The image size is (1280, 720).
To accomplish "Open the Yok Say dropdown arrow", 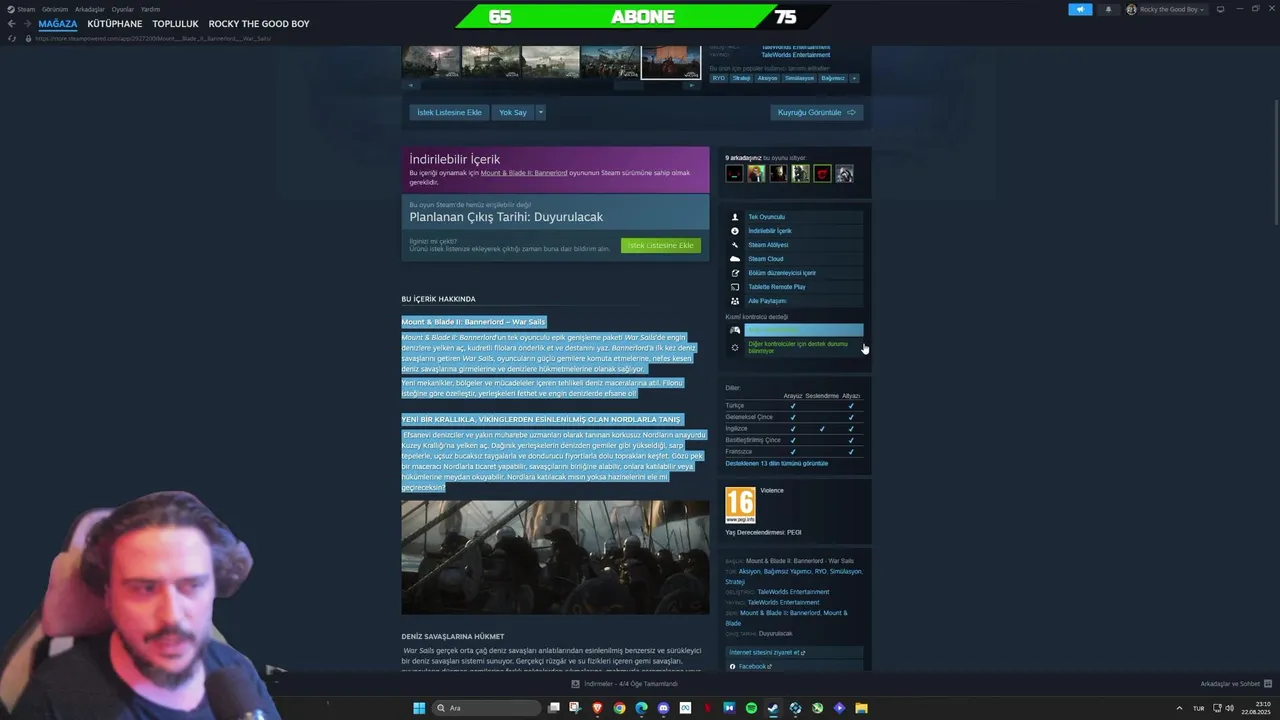I will (x=541, y=112).
